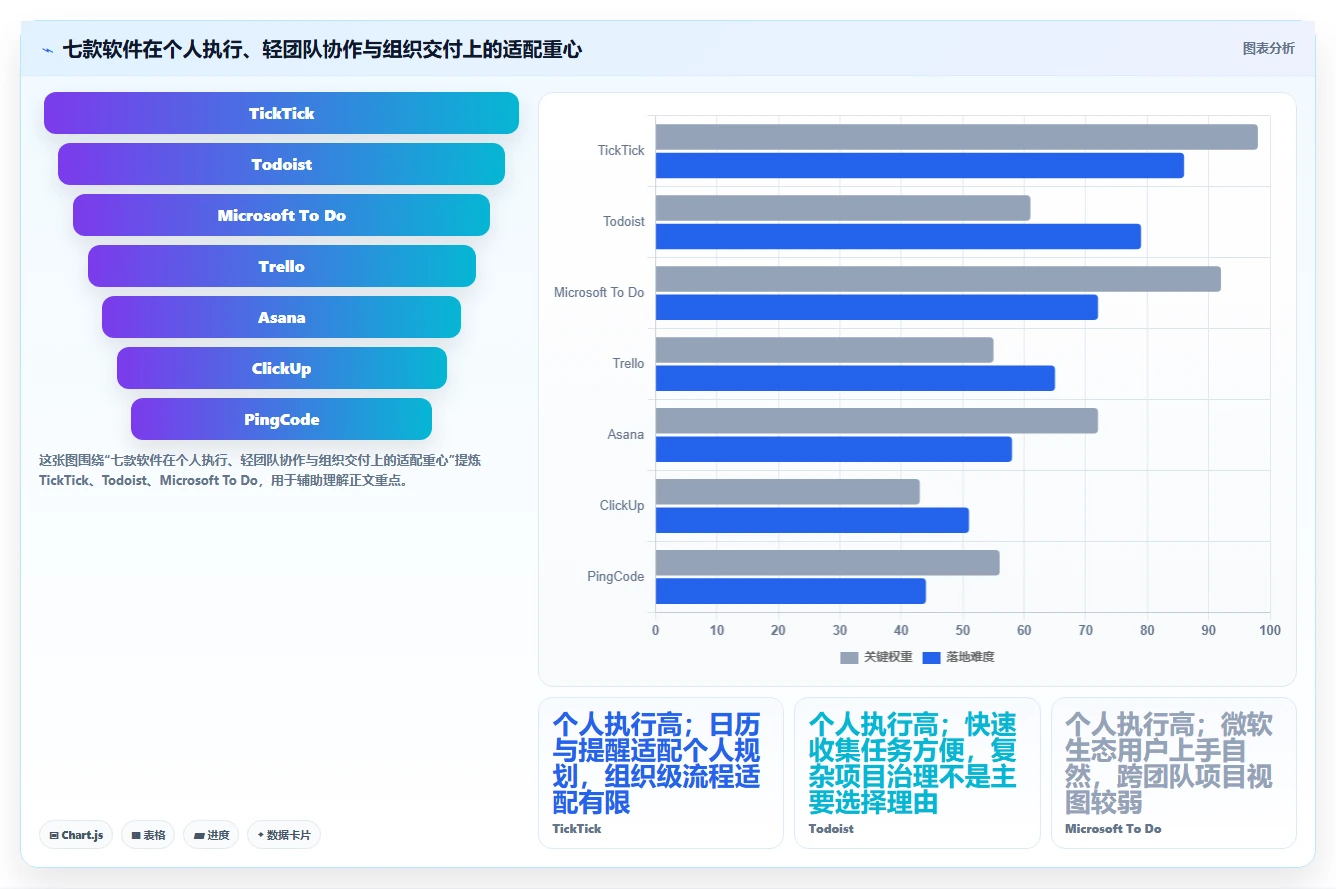Click the 进度 tag chip

pyautogui.click(x=211, y=835)
